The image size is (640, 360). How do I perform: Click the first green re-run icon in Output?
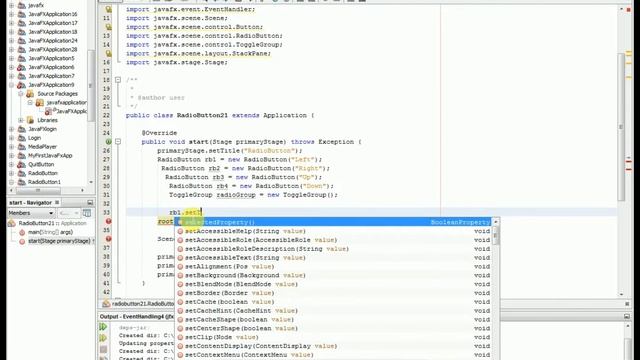click(103, 327)
